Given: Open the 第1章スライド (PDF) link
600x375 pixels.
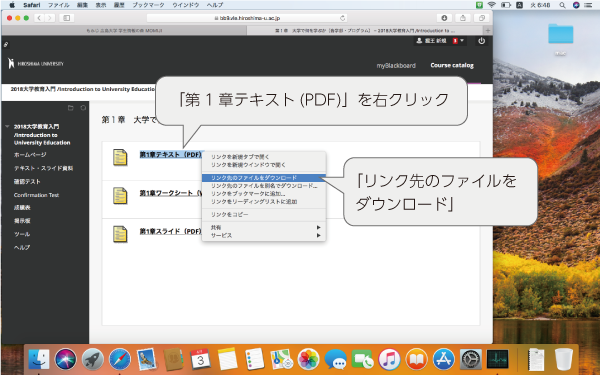Looking at the screenshot, I should tap(170, 231).
